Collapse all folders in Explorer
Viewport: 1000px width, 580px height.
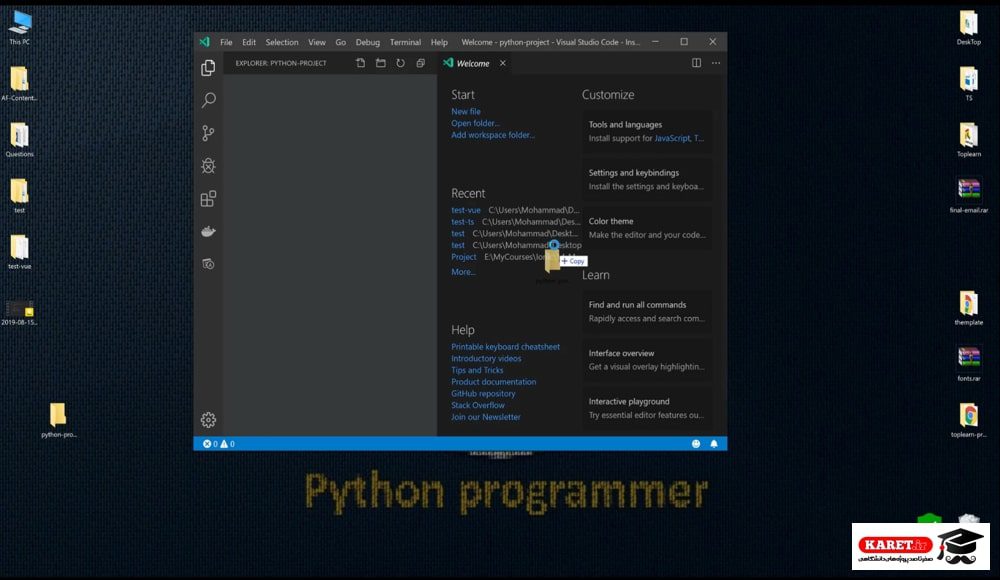point(420,63)
